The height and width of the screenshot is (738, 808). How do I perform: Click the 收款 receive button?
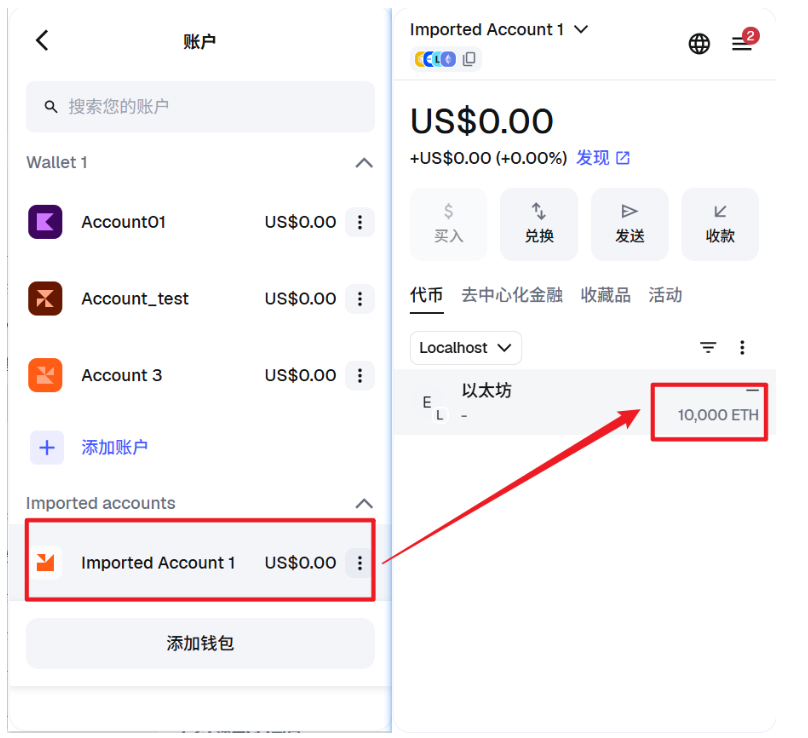pos(720,224)
